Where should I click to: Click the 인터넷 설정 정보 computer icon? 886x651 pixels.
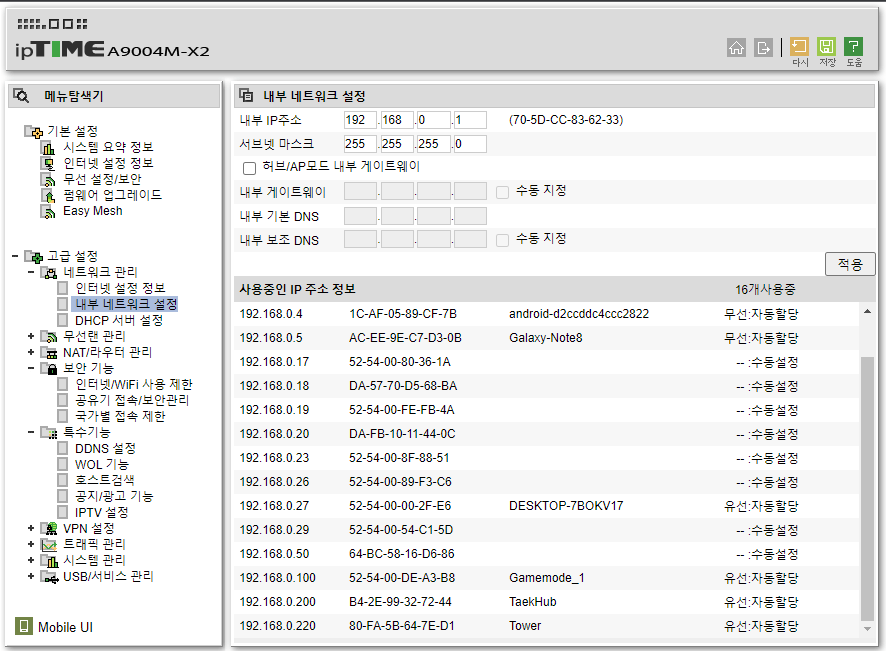pyautogui.click(x=49, y=164)
